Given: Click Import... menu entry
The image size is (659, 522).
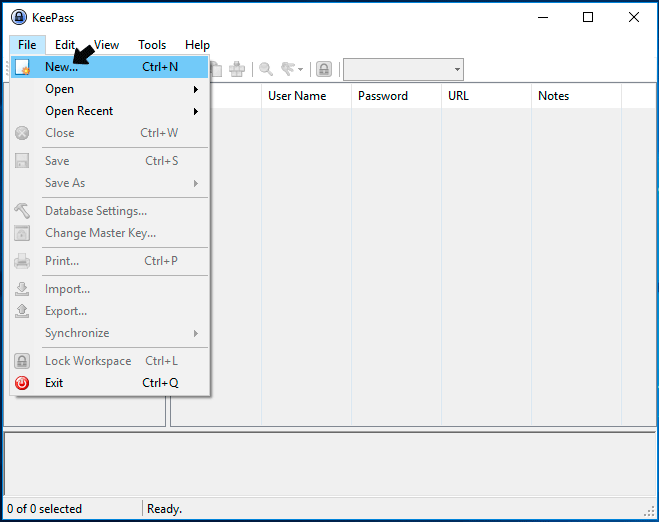Looking at the screenshot, I should coord(110,289).
